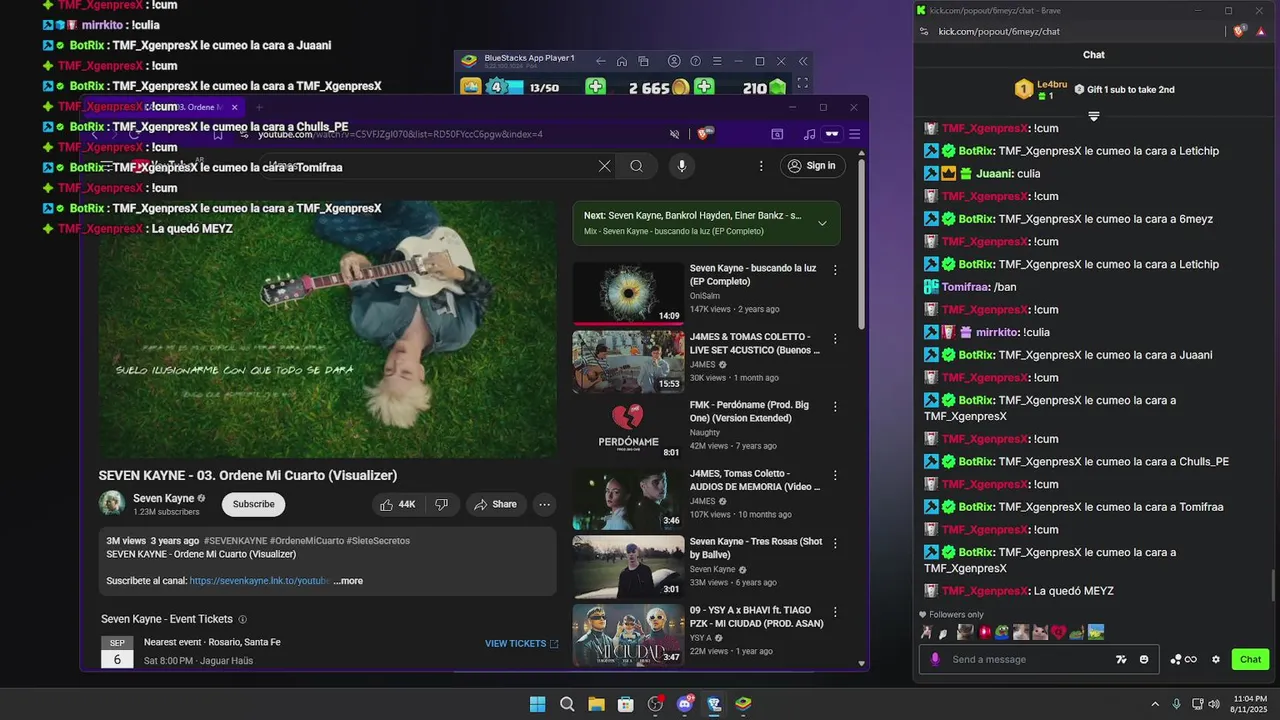Viewport: 1280px width, 720px height.
Task: Collapse BlueStacks sidebar double chevron
Action: point(802,61)
